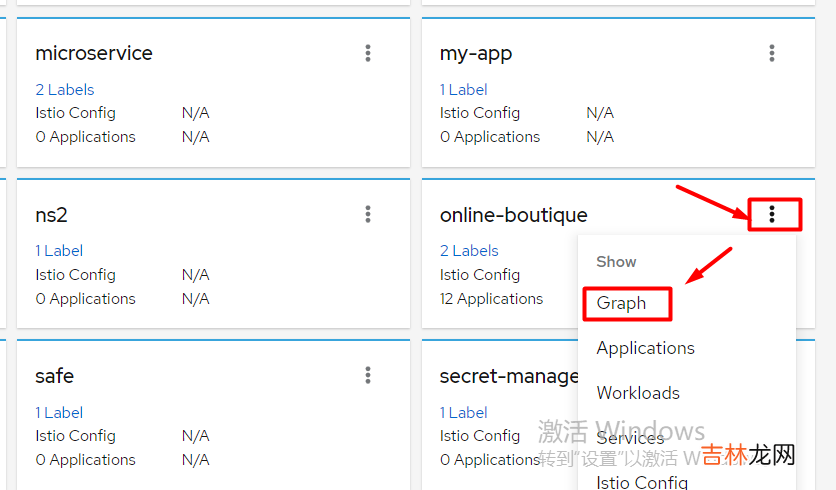Open Istio Config from the Show menu
Image resolution: width=836 pixels, height=490 pixels.
(x=642, y=482)
